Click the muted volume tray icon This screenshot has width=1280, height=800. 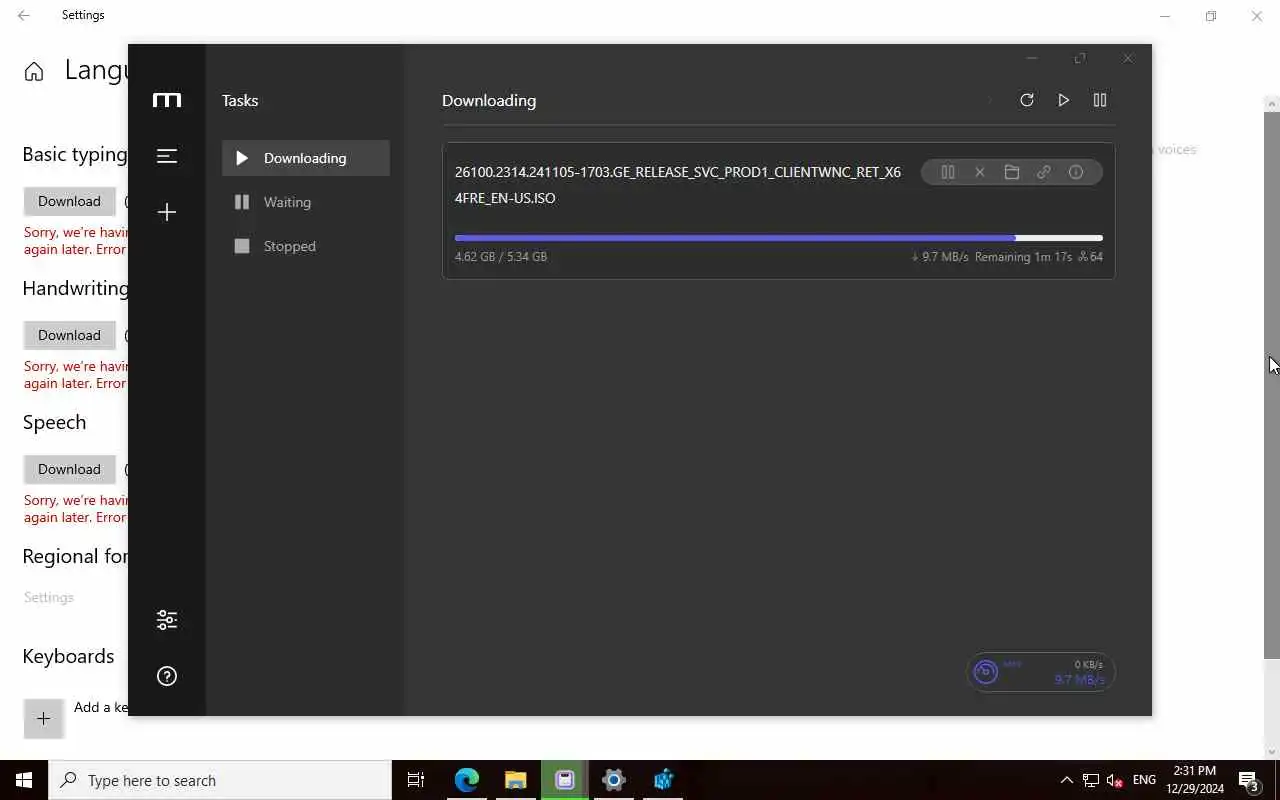1115,780
